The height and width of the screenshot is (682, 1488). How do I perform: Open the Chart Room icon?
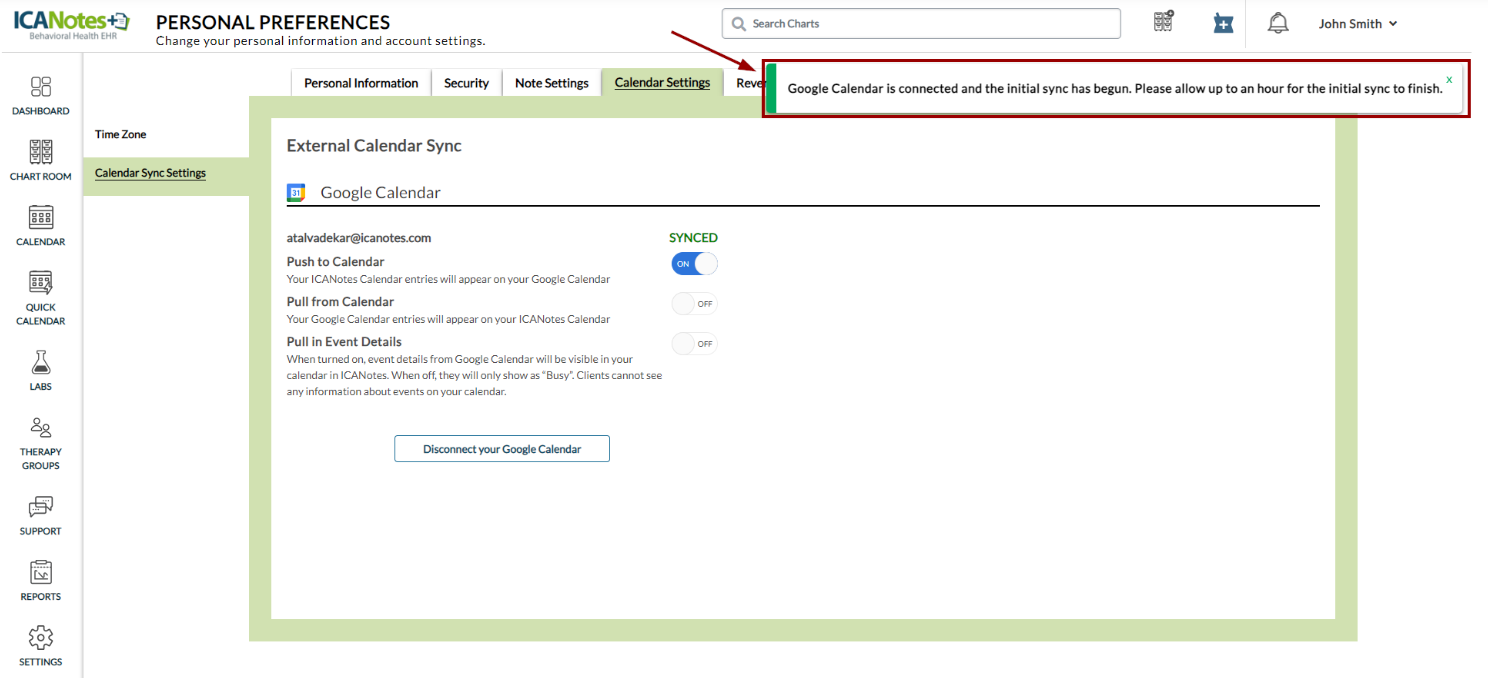41,152
